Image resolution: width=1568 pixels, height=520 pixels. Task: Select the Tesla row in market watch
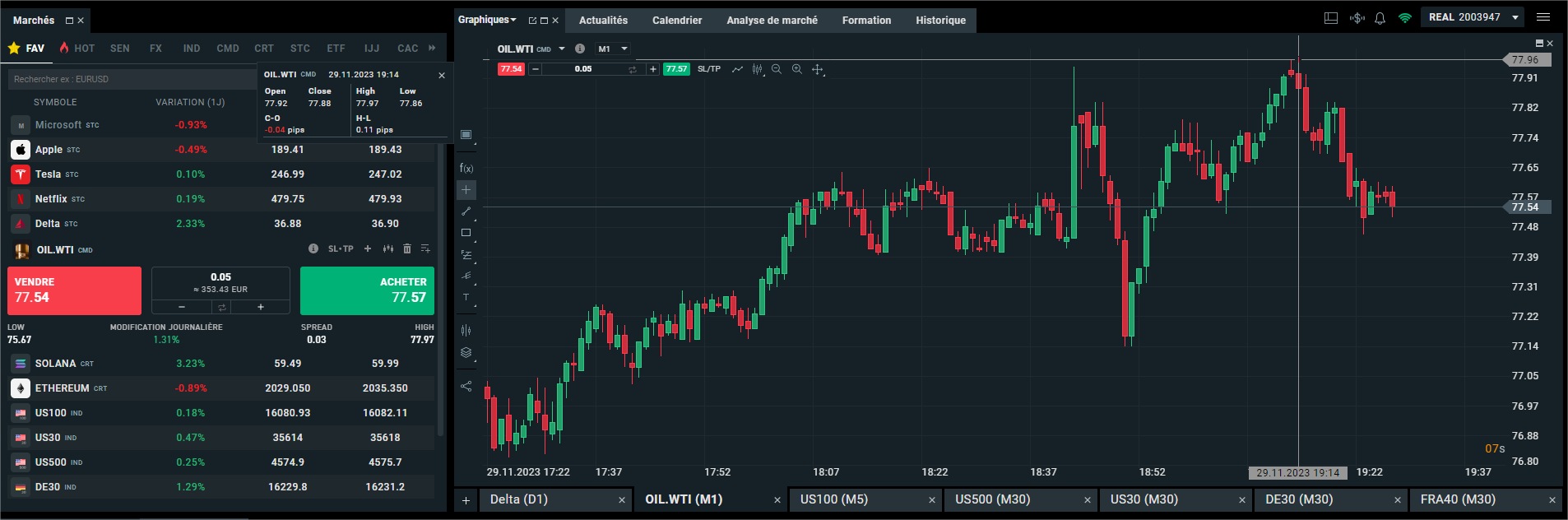(222, 174)
